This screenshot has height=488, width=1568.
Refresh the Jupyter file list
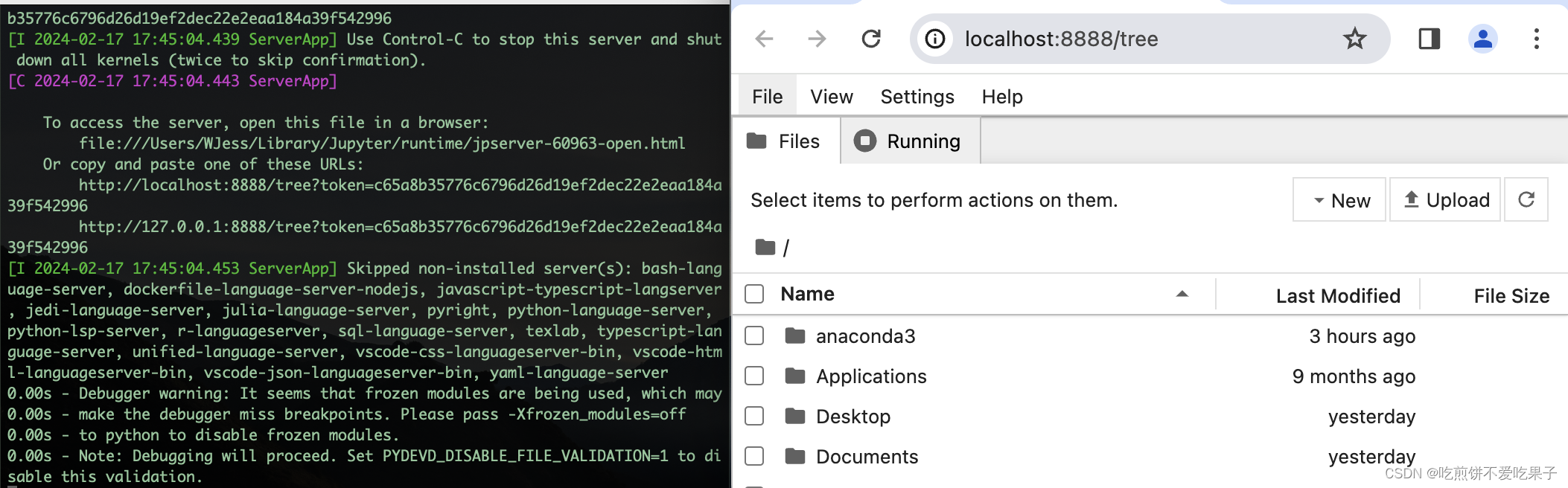[x=1526, y=199]
